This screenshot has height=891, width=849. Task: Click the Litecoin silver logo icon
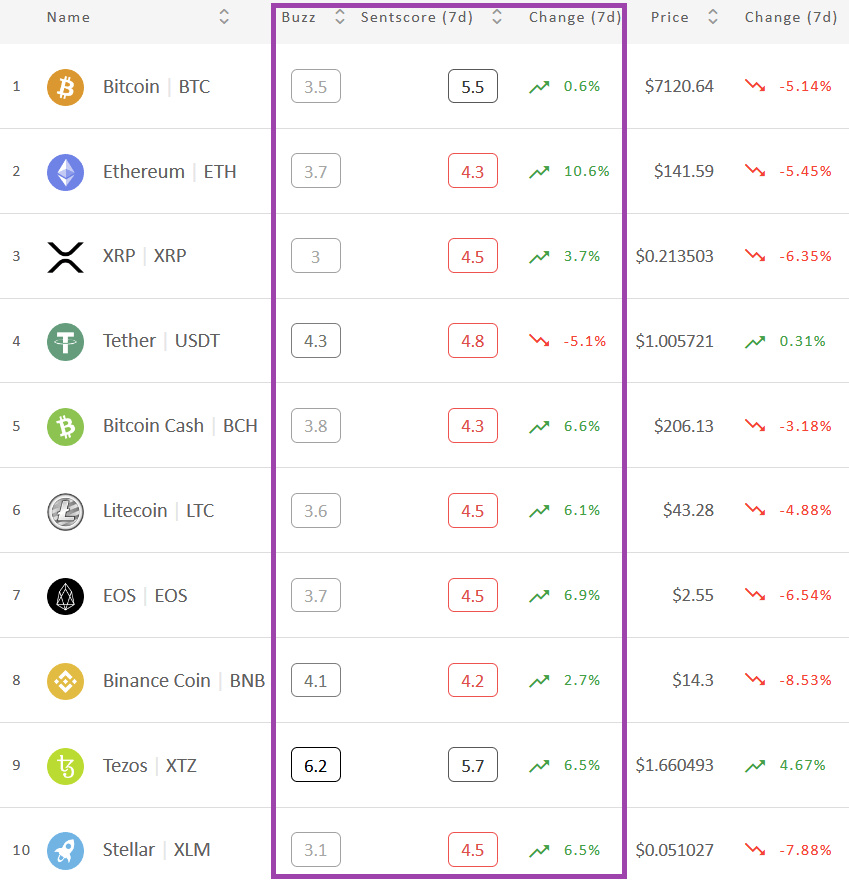[65, 511]
